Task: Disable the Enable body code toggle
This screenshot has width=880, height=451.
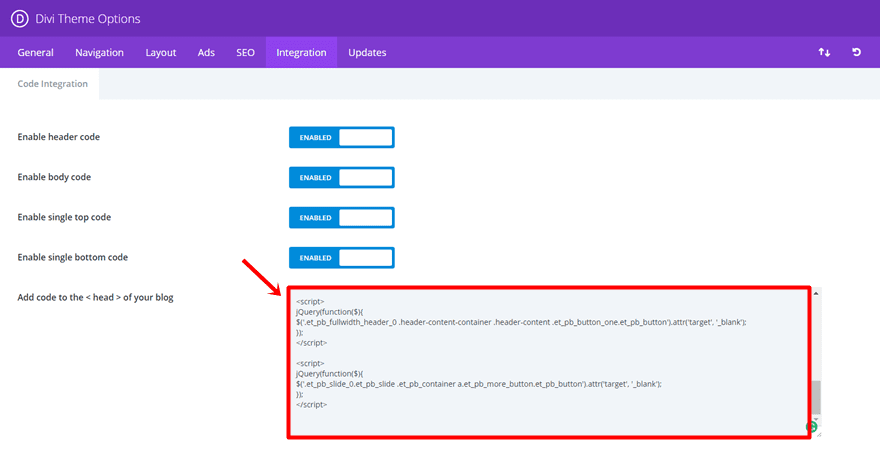Action: click(x=342, y=178)
